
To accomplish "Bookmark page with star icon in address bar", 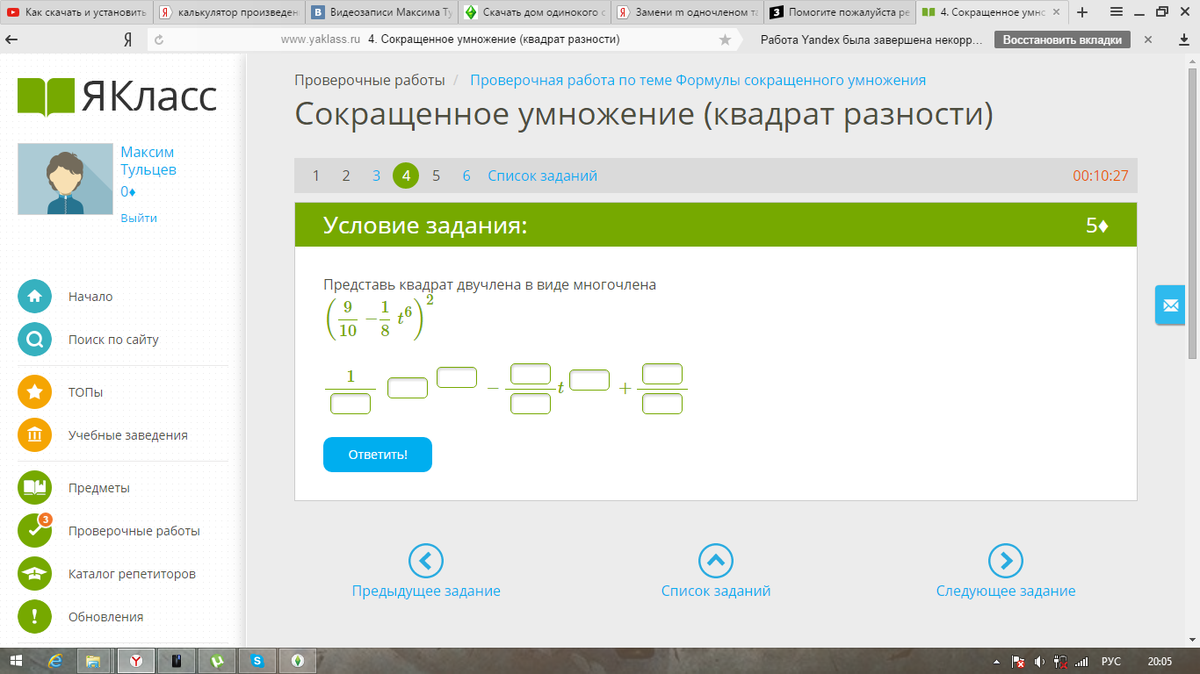I will (x=725, y=40).
